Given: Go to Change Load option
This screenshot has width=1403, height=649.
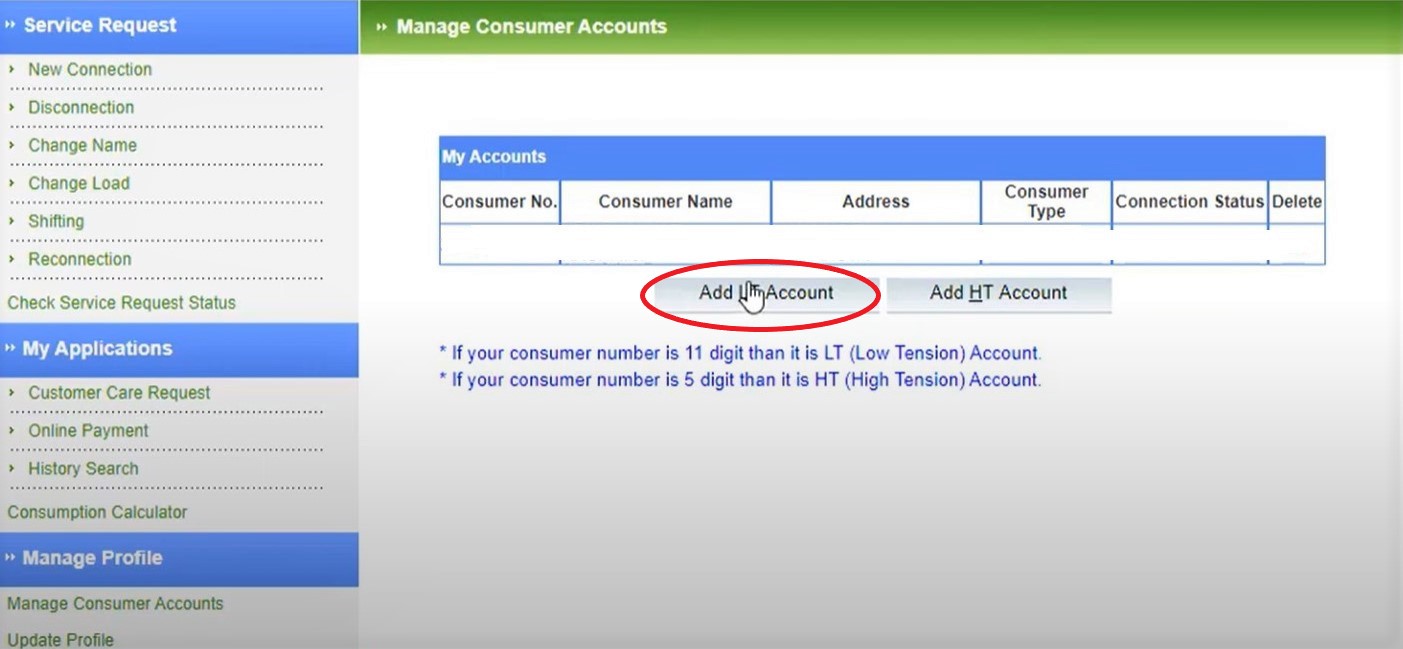Looking at the screenshot, I should click(79, 184).
